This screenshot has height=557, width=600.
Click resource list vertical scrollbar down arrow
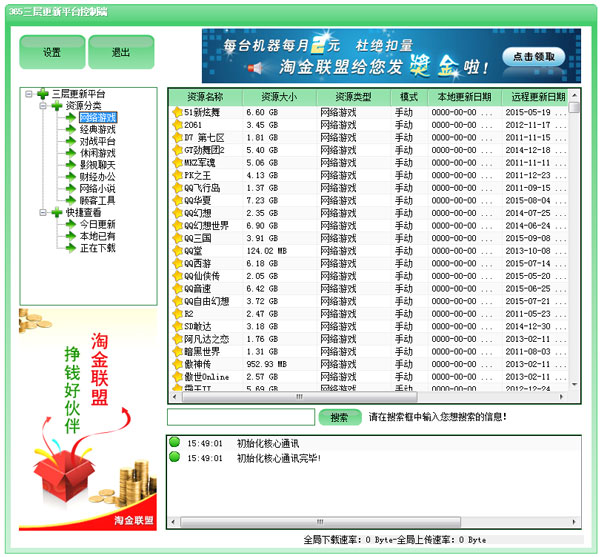coord(574,384)
